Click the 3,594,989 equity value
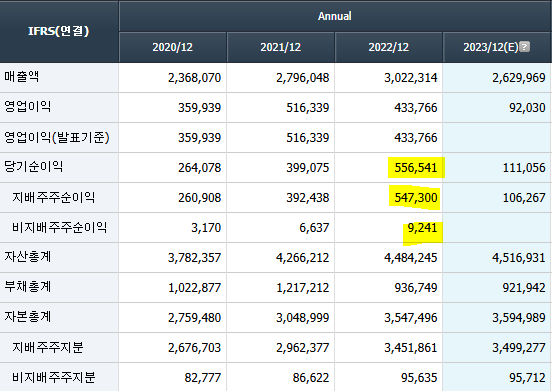This screenshot has width=552, height=391. (519, 318)
